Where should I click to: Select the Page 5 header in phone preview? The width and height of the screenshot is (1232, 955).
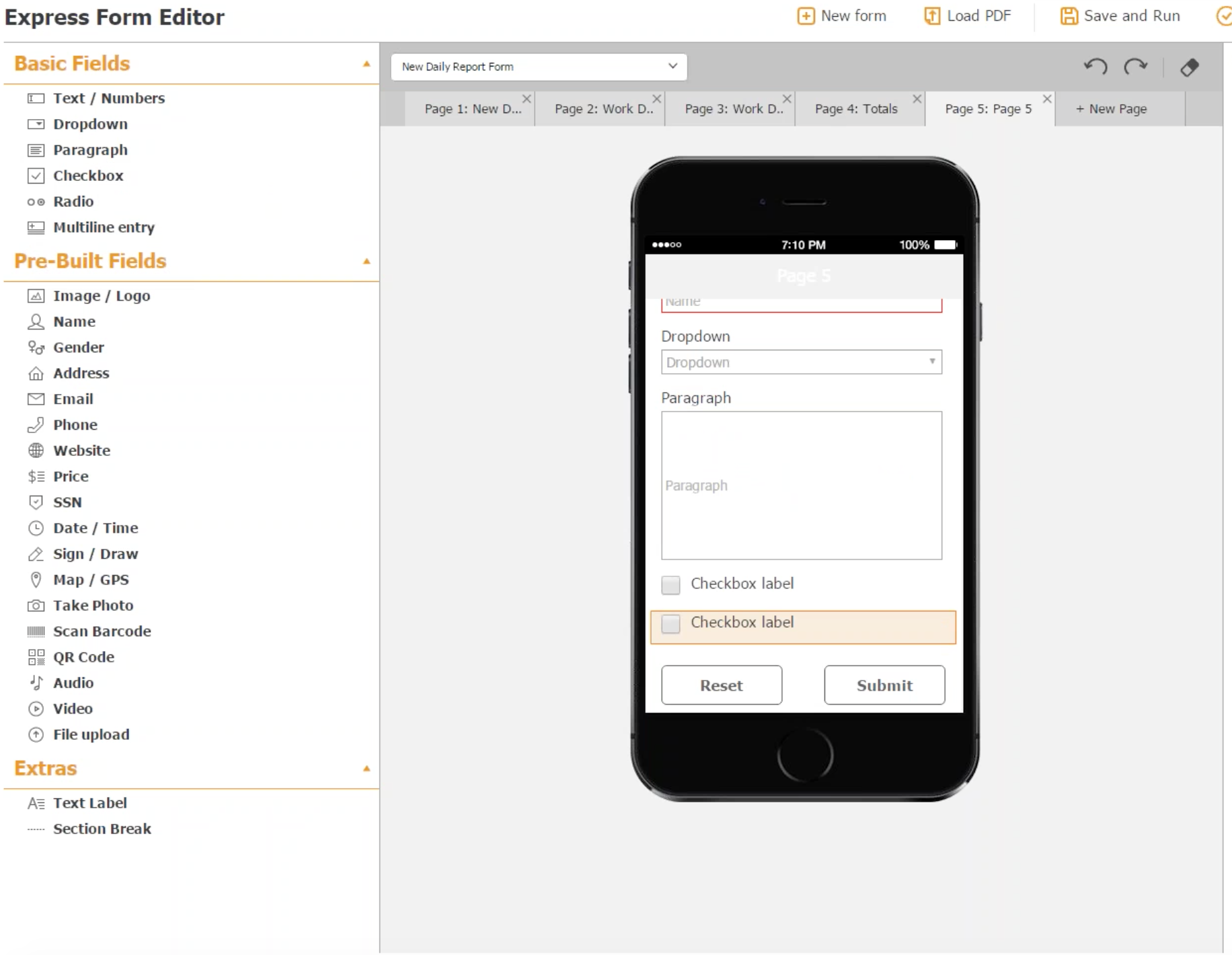(804, 276)
